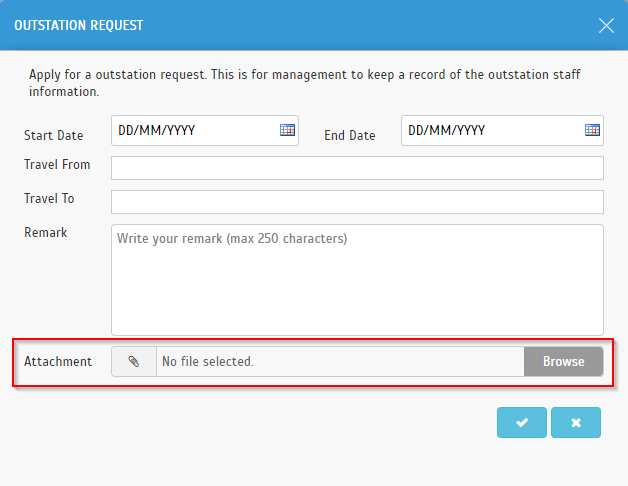Image resolution: width=628 pixels, height=486 pixels.
Task: Close the Outstation Request dialog
Action: point(606,26)
